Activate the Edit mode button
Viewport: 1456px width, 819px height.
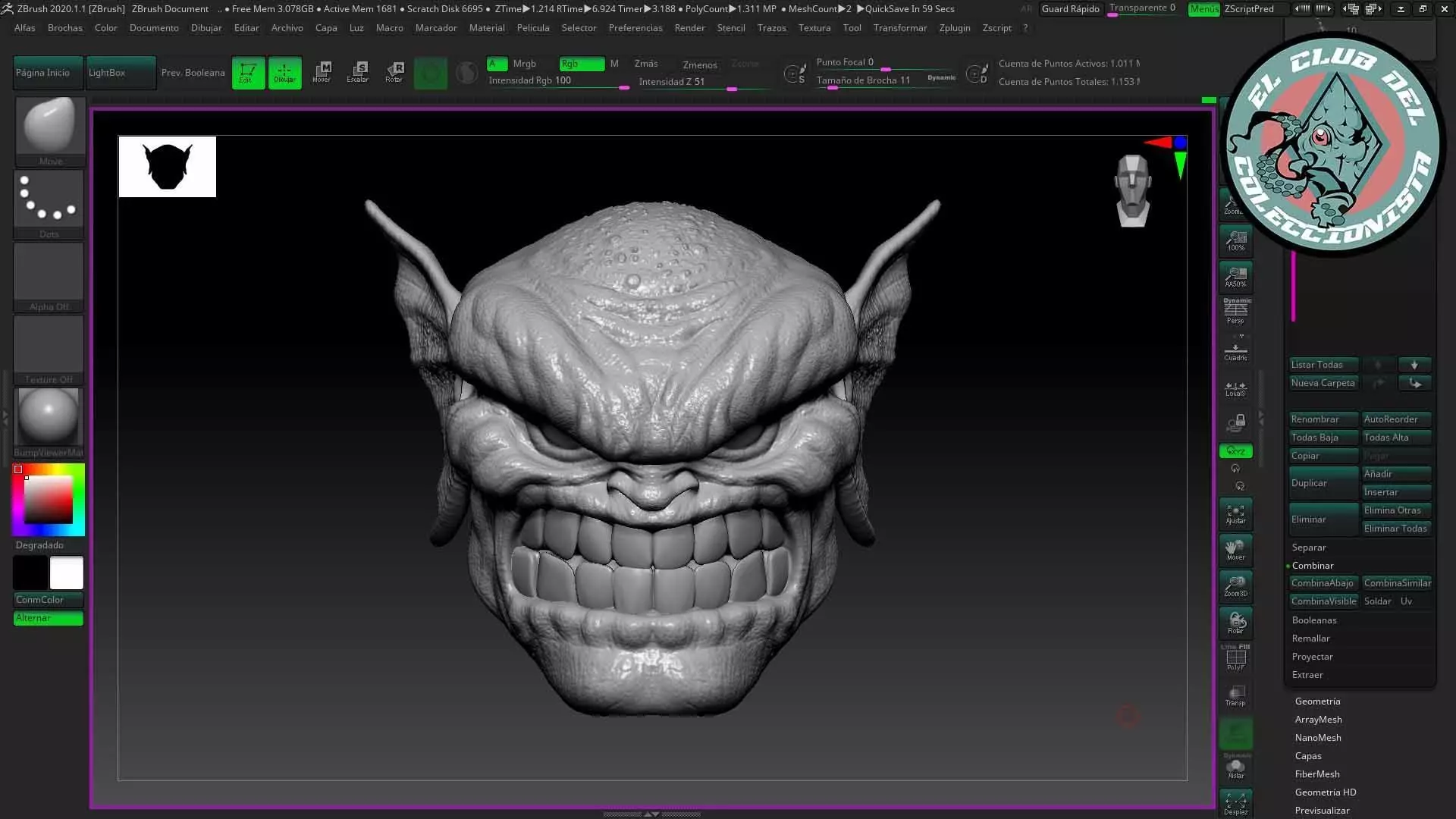point(248,73)
